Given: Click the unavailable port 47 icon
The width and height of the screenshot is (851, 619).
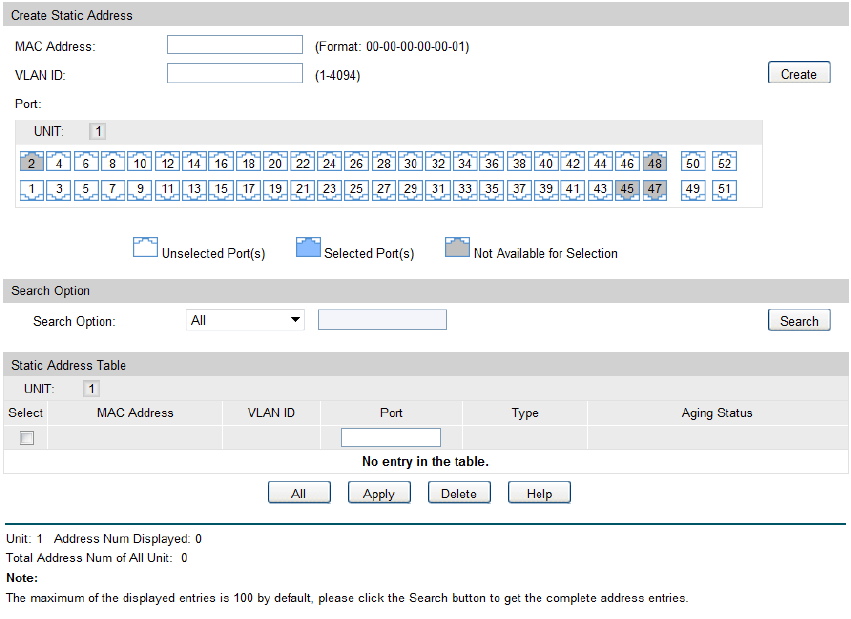Looking at the screenshot, I should click(x=655, y=190).
